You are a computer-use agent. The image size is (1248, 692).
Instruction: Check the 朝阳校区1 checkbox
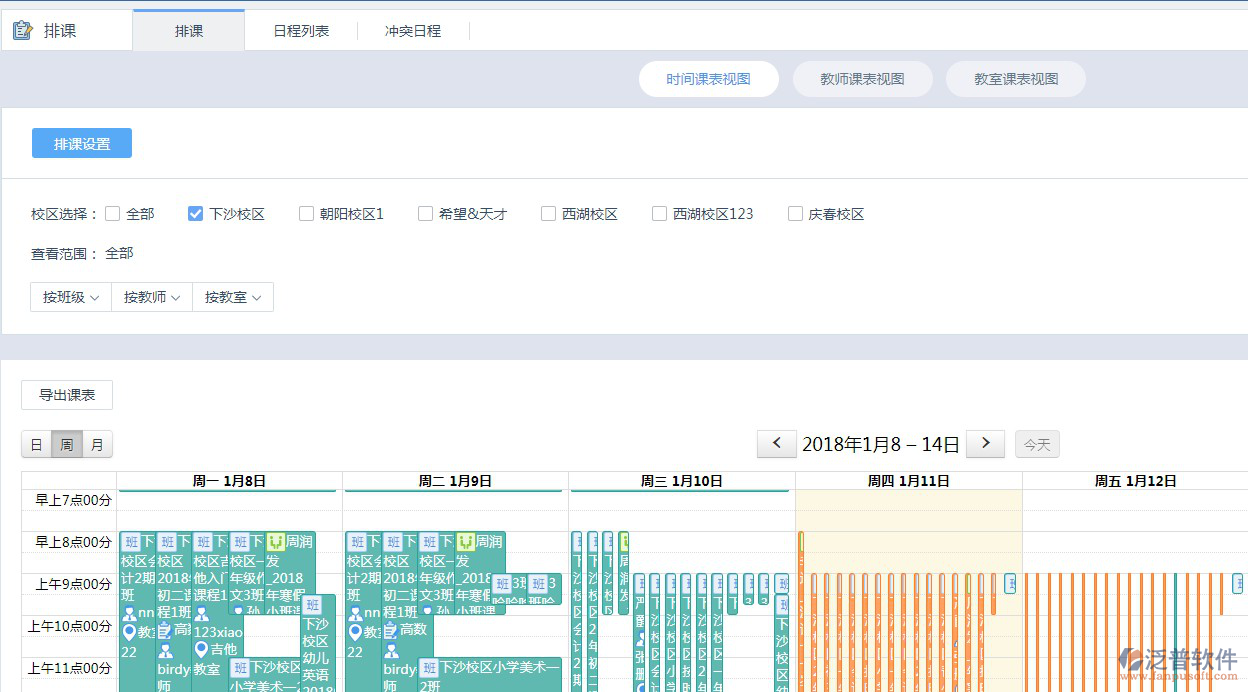[x=305, y=213]
